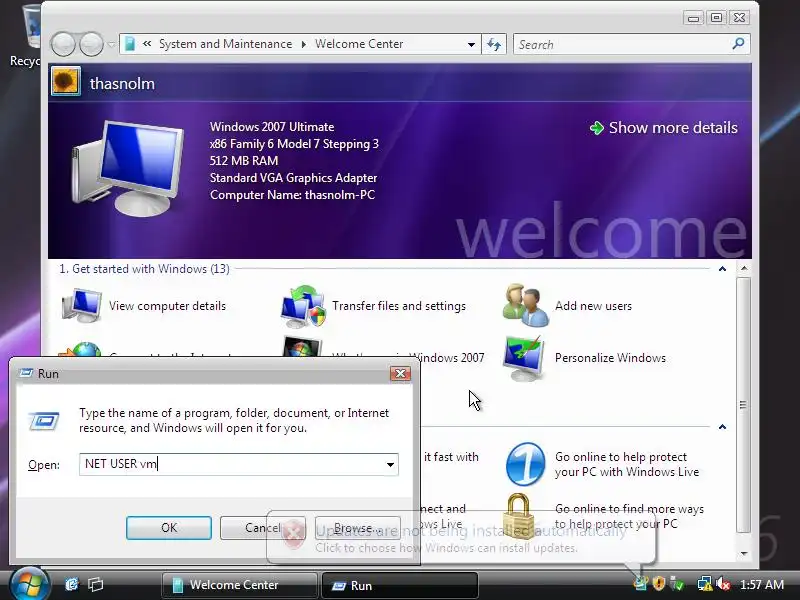Click the Back navigation button
Screen dimensions: 800x600
(64, 44)
